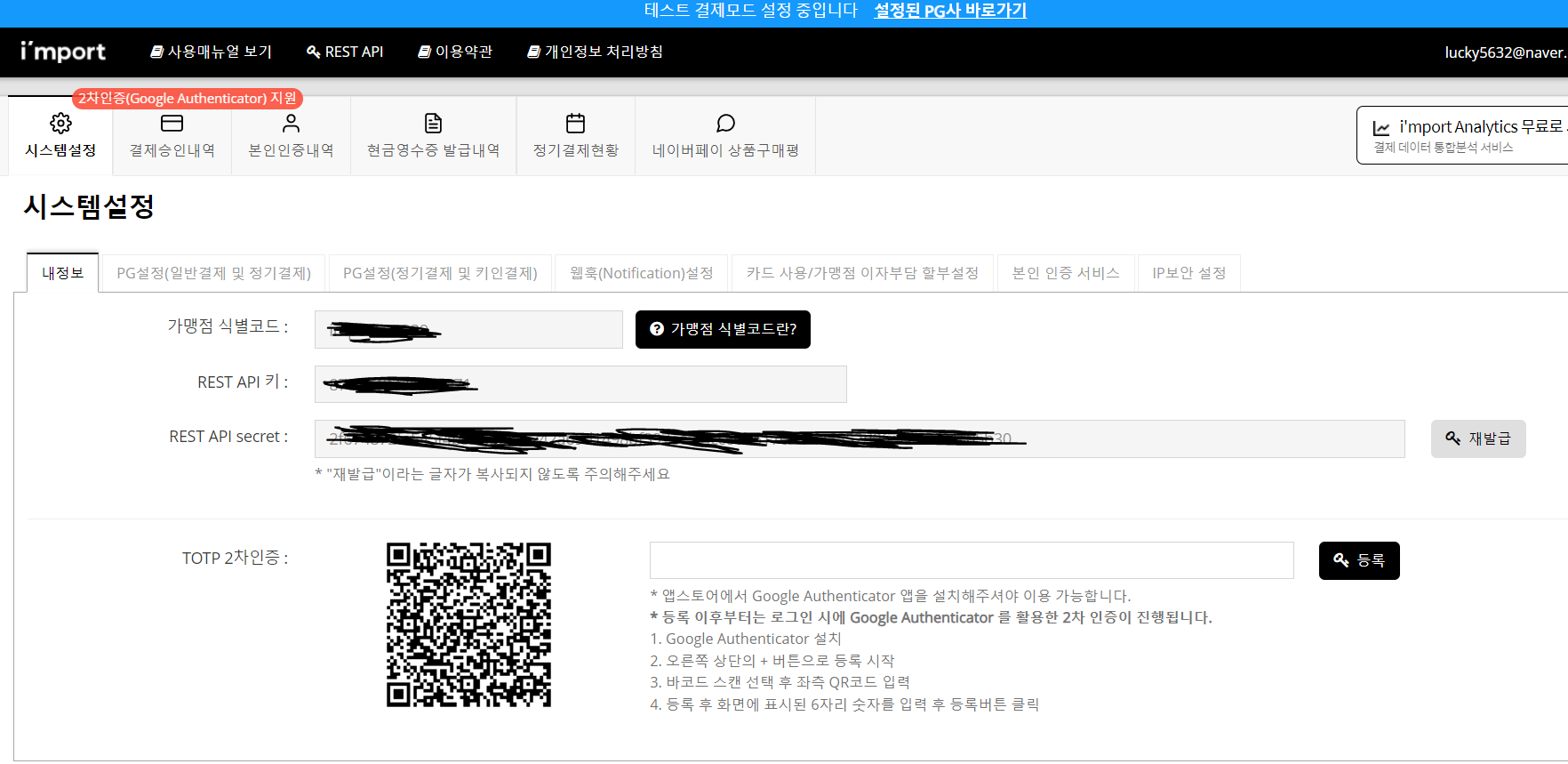Image resolution: width=1568 pixels, height=764 pixels.
Task: Click the key icon on 등록 button
Action: [x=1341, y=559]
